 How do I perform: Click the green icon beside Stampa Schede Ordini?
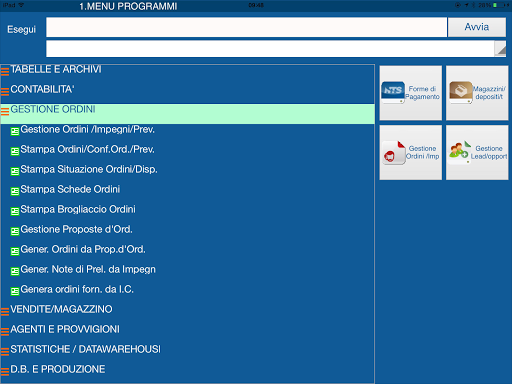15,191
